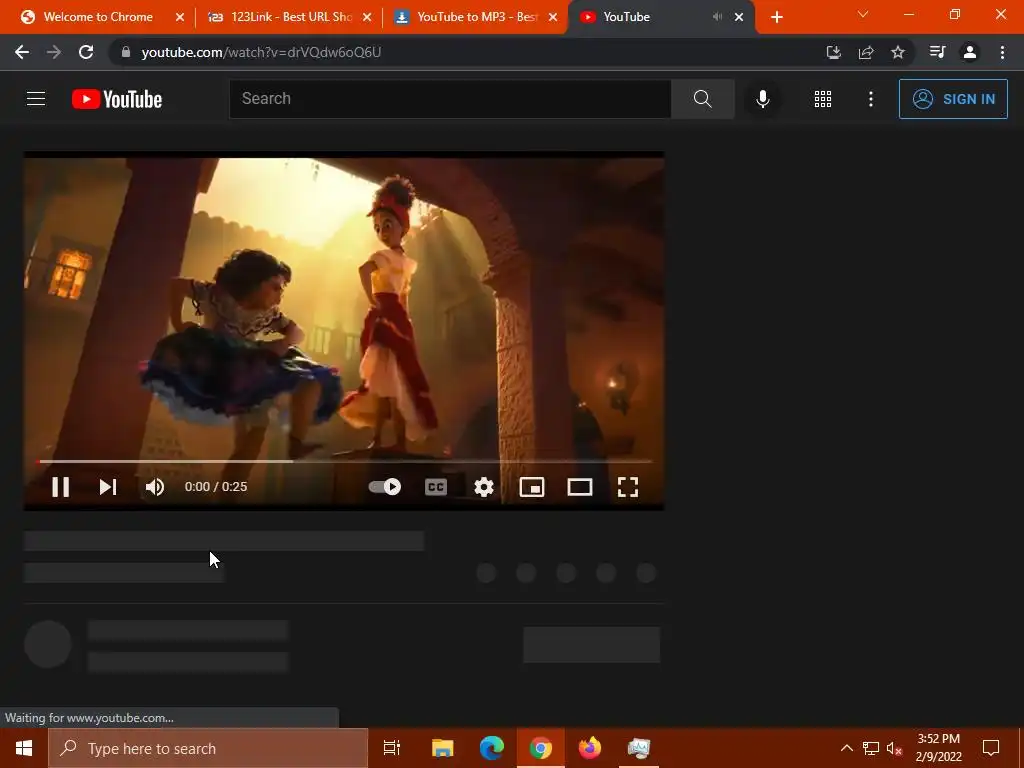Turn on closed captions (CC)

tap(436, 487)
